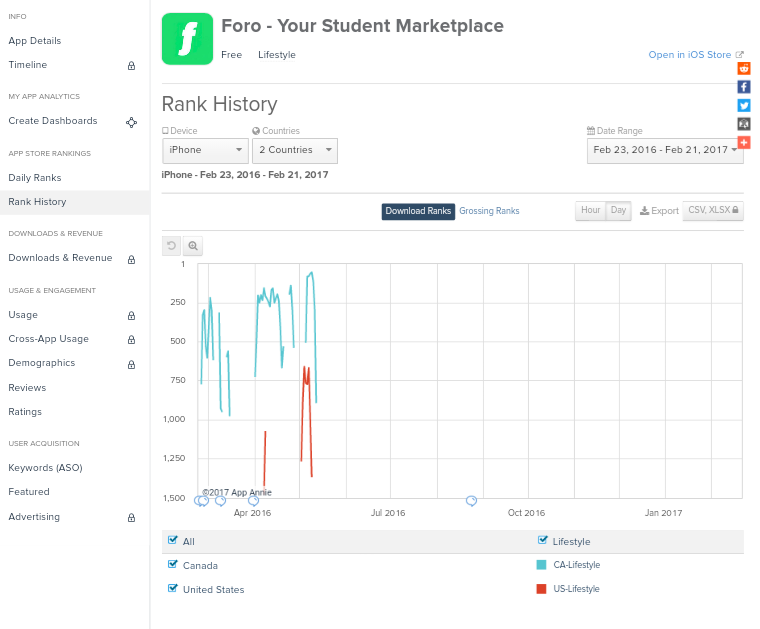Click the event marker near Aug 2016
This screenshot has width=760, height=629.
[471, 500]
